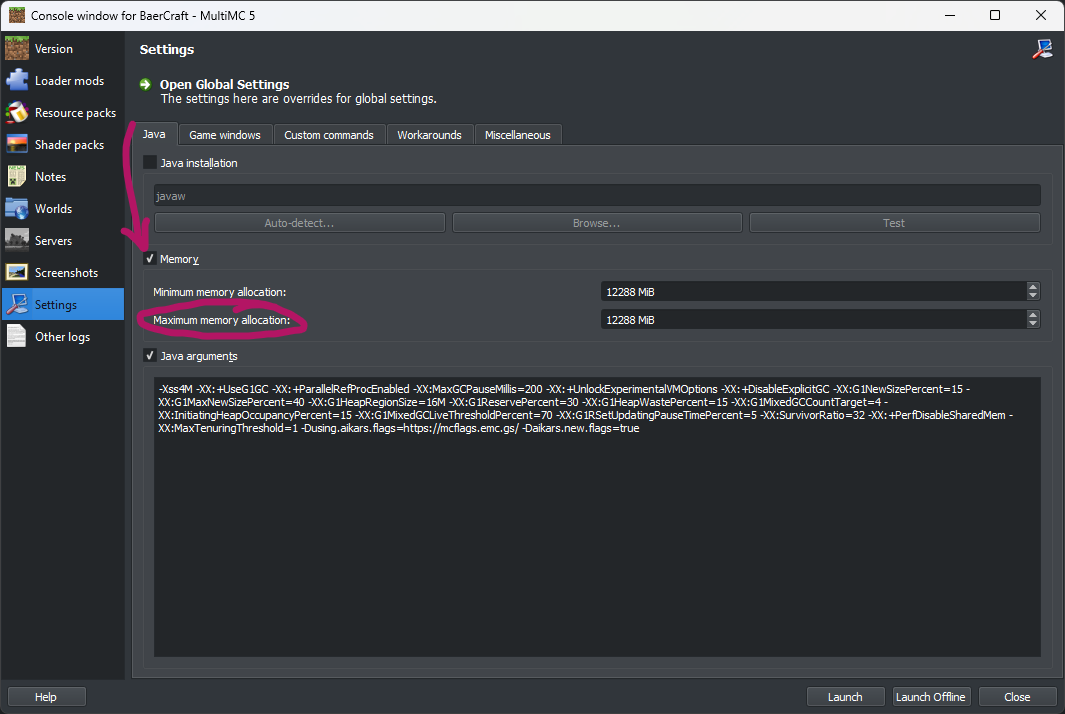Image resolution: width=1065 pixels, height=714 pixels.
Task: Click the Launch button
Action: pyautogui.click(x=846, y=696)
